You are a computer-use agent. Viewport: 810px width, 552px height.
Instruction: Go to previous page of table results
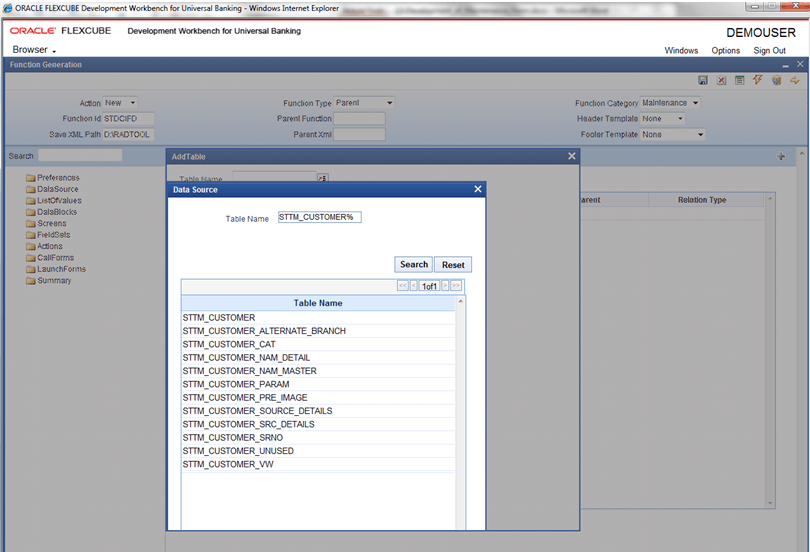[414, 286]
